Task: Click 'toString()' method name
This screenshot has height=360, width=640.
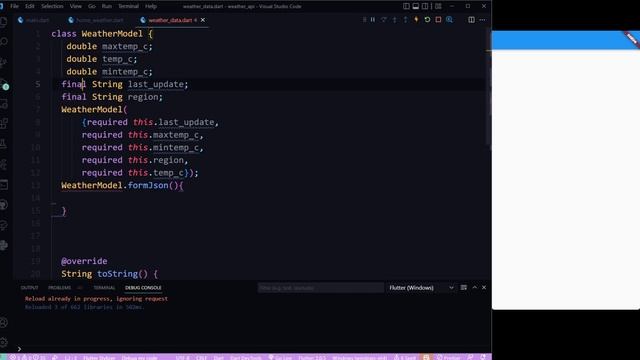Action: tap(122, 274)
